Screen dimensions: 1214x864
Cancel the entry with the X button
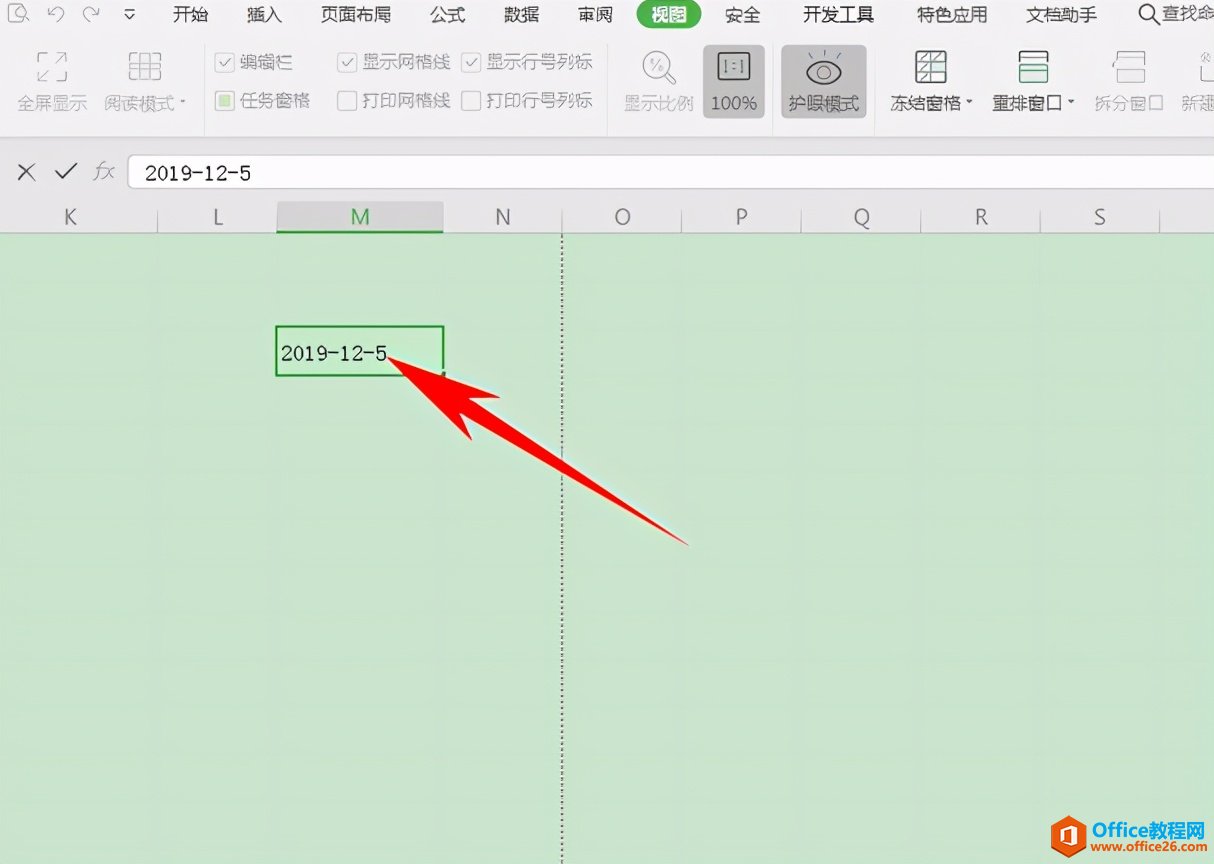(x=27, y=172)
